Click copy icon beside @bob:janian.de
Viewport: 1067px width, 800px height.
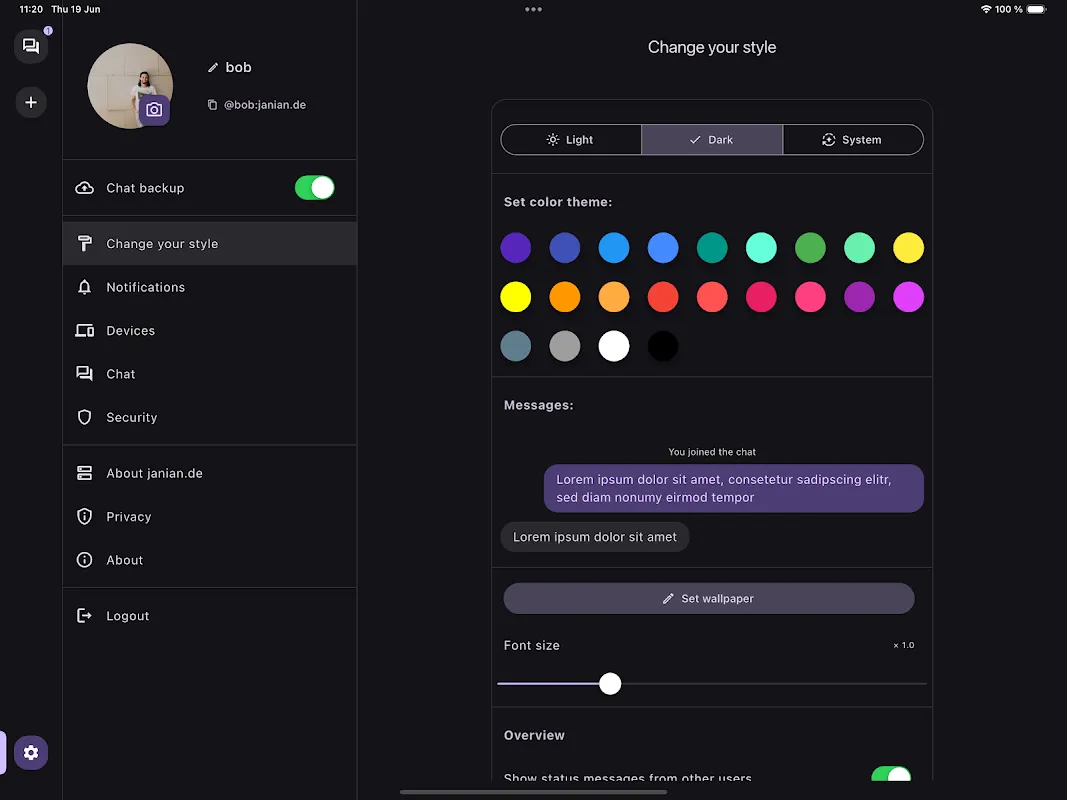coord(212,105)
